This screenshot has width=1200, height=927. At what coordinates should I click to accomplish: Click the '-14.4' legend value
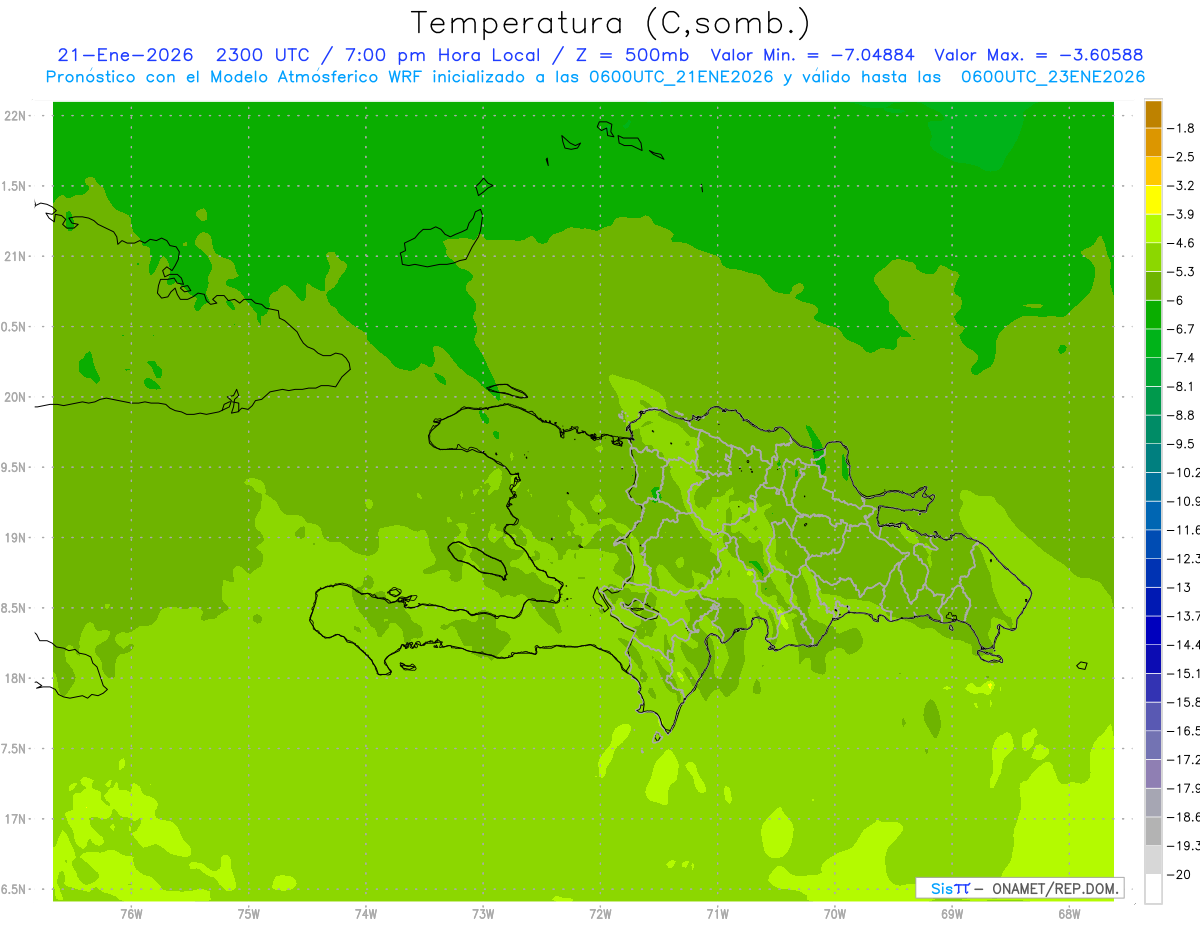(x=1183, y=644)
